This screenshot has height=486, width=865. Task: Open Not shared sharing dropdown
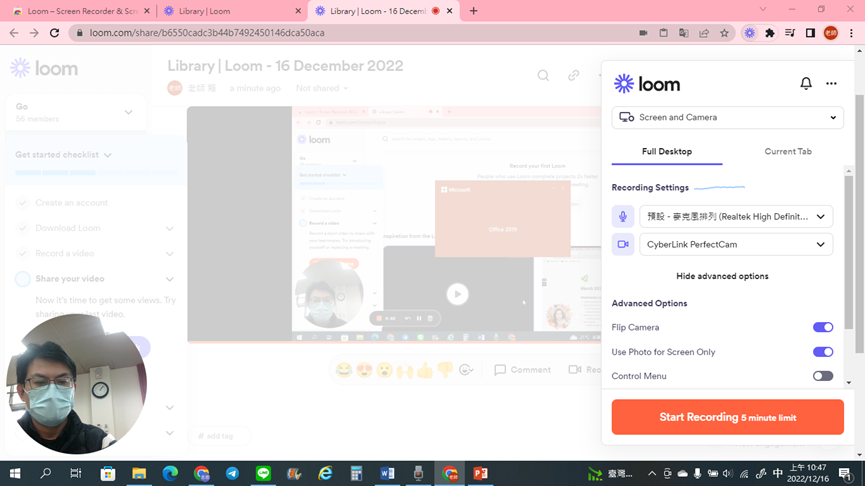[322, 88]
